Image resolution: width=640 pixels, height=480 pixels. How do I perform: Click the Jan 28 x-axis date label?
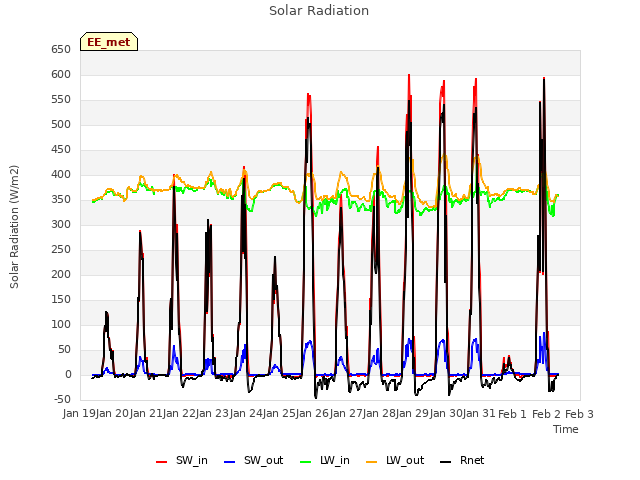(379, 414)
